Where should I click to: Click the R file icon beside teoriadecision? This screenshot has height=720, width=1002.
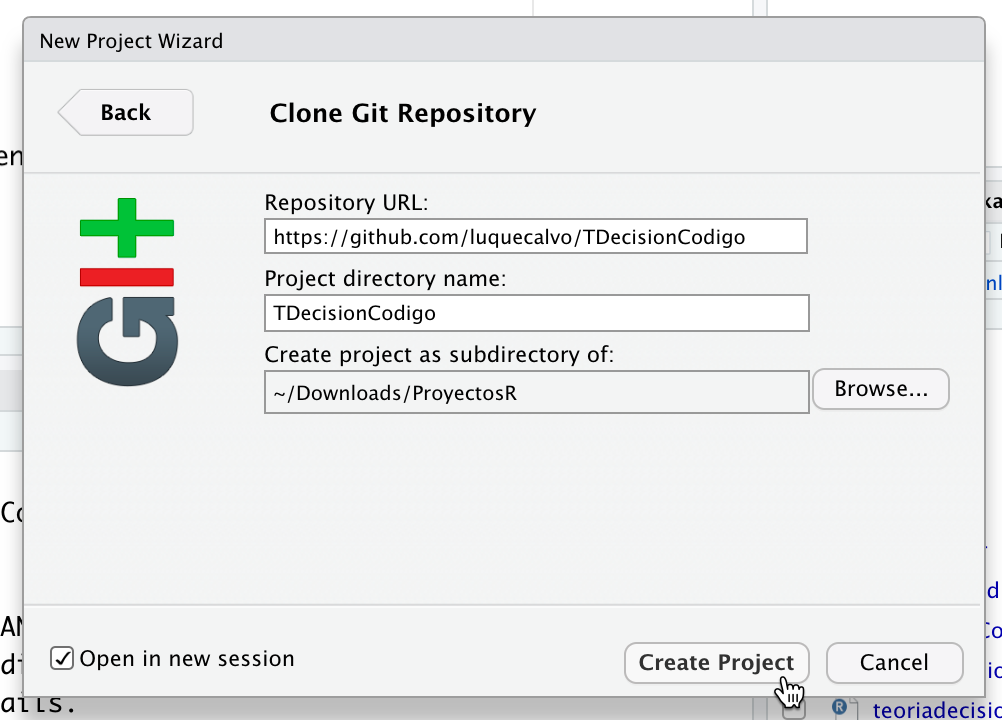point(839,708)
